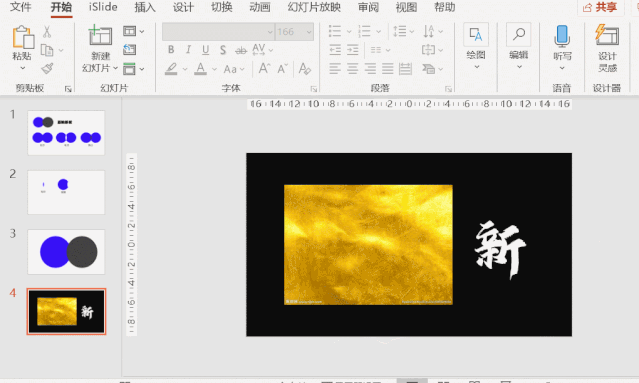Expand the highlight color dropdown arrow
Screen dimensions: 639x383
point(185,69)
